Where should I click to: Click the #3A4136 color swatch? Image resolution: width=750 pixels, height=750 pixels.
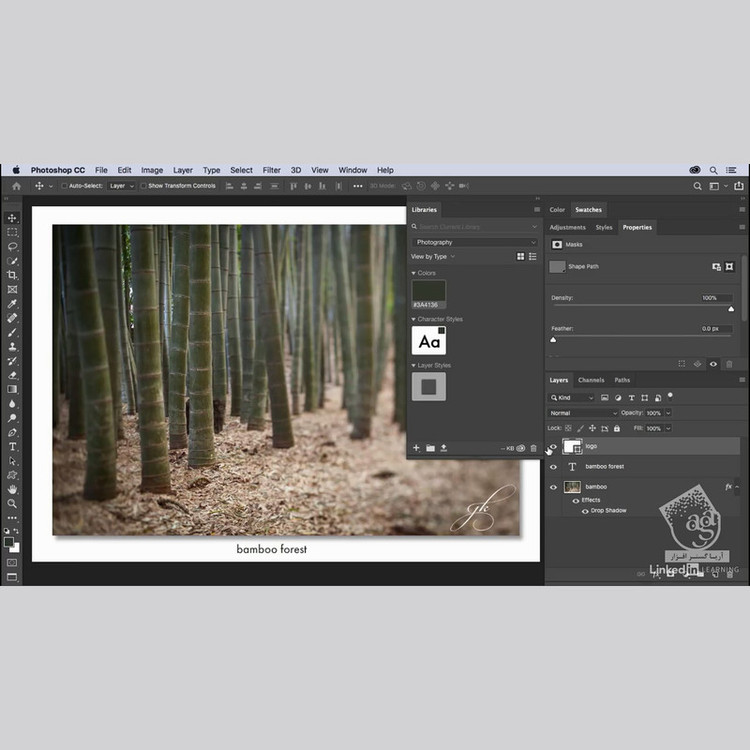click(x=429, y=291)
